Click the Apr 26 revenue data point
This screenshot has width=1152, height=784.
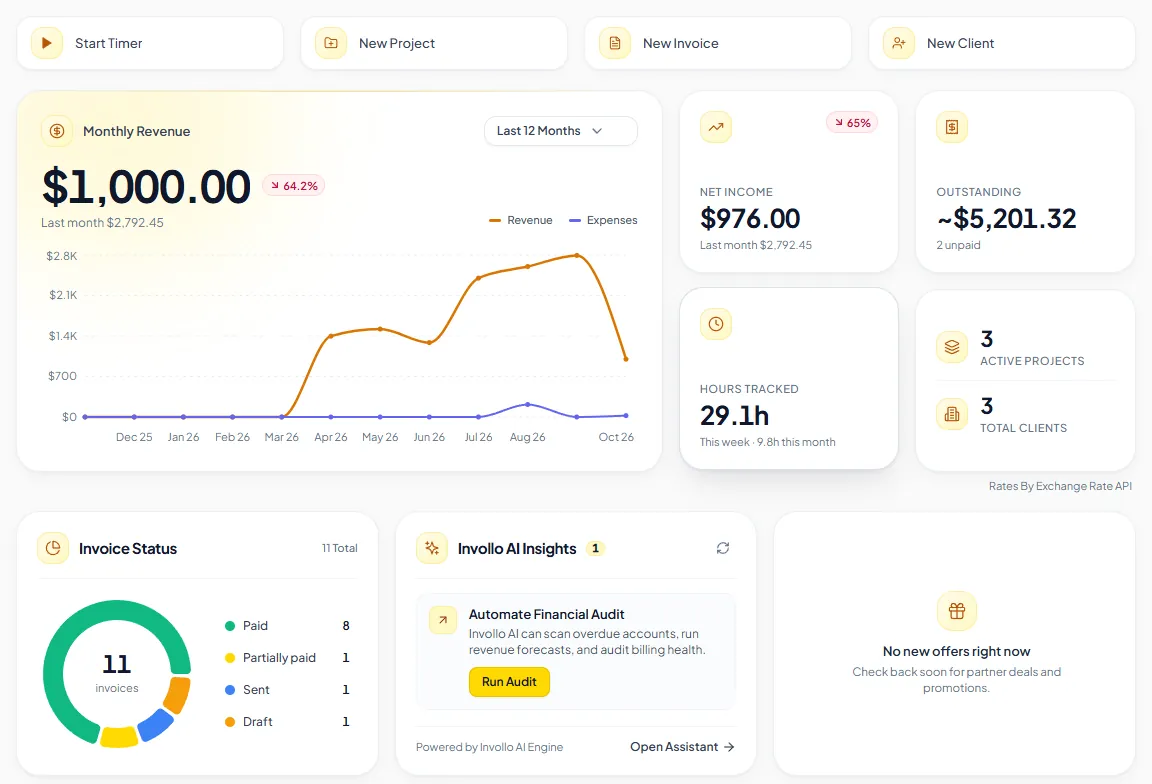point(331,336)
